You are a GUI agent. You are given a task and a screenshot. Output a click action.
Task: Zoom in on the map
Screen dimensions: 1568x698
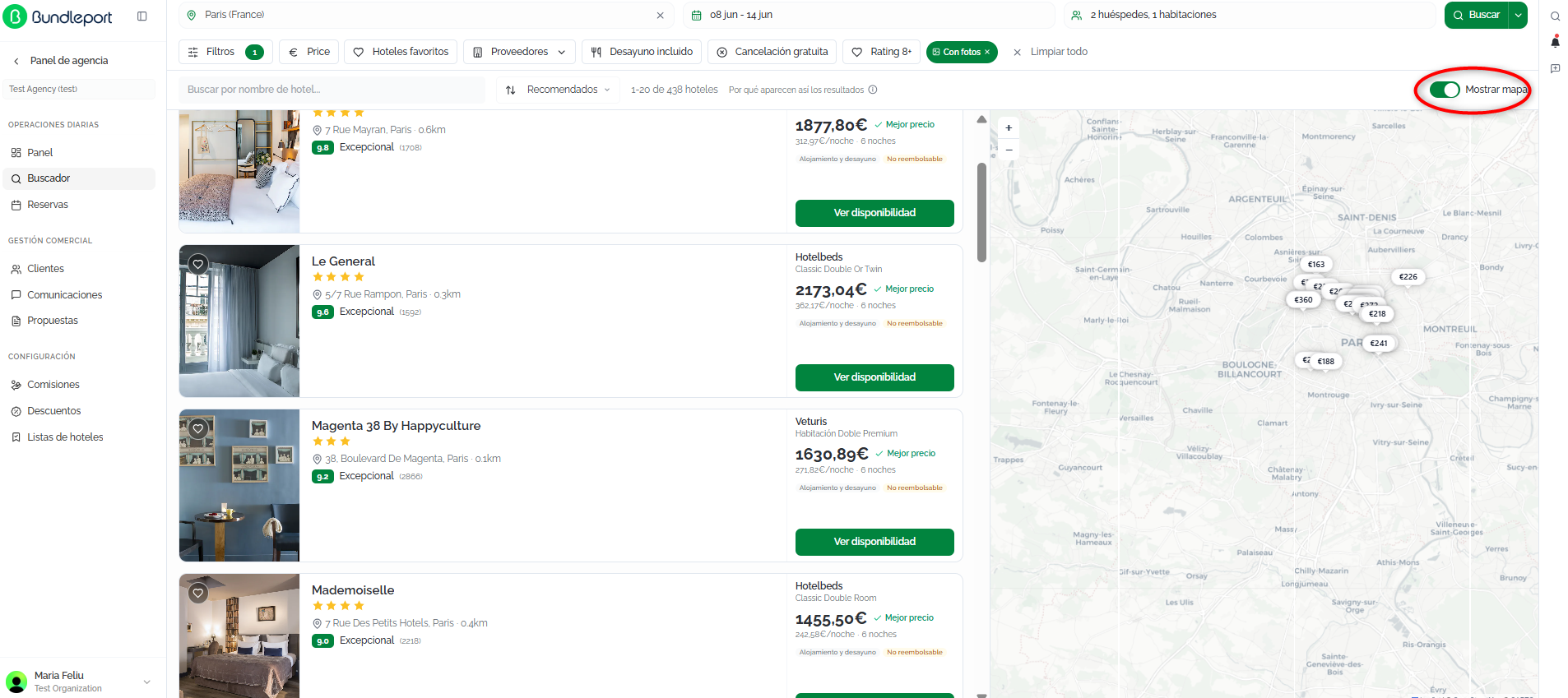[x=1009, y=128]
